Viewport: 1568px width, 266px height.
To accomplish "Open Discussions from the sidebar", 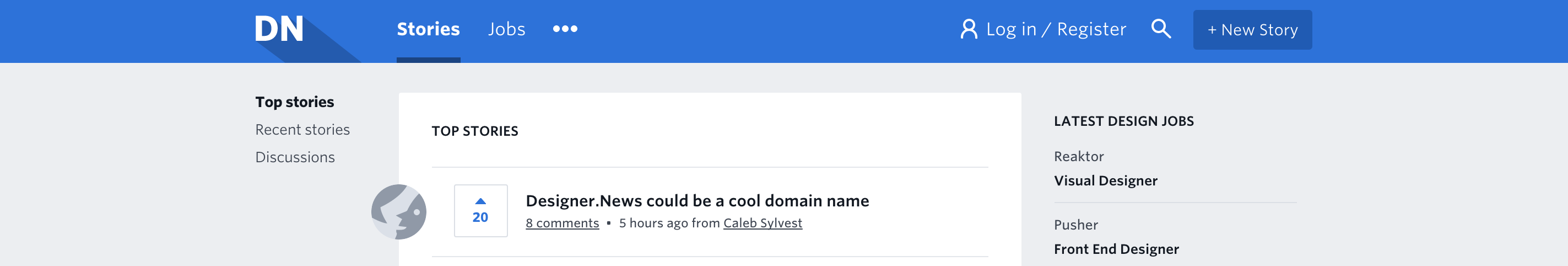I will click(x=295, y=157).
